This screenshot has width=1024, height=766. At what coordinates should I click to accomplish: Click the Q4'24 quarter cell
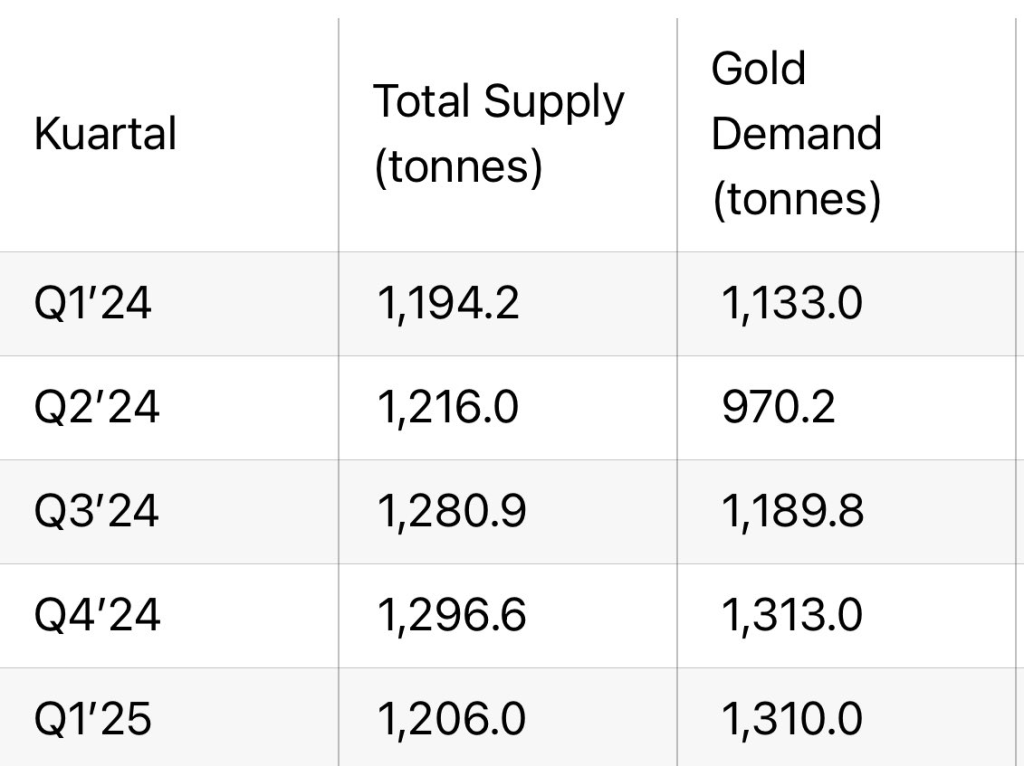tap(96, 615)
